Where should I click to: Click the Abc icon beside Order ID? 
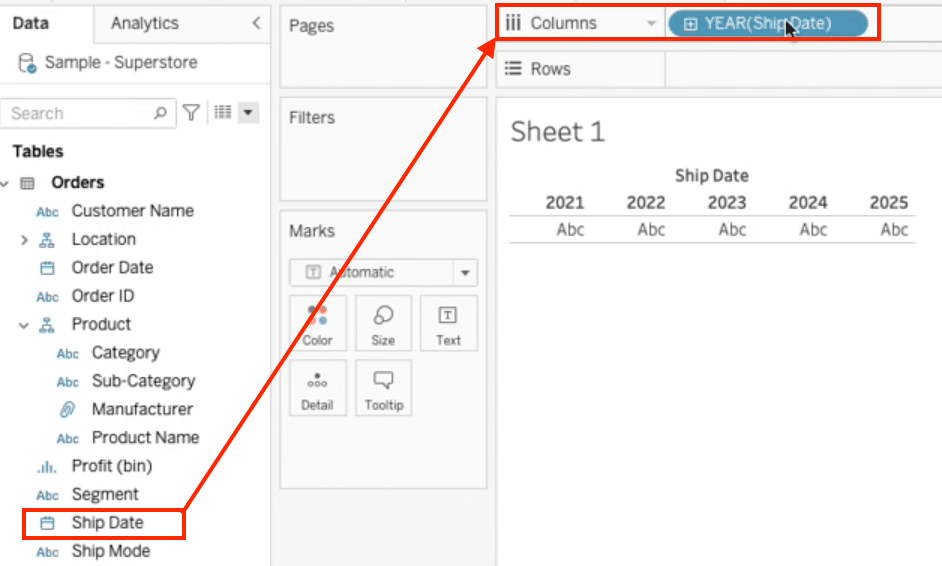pos(47,297)
